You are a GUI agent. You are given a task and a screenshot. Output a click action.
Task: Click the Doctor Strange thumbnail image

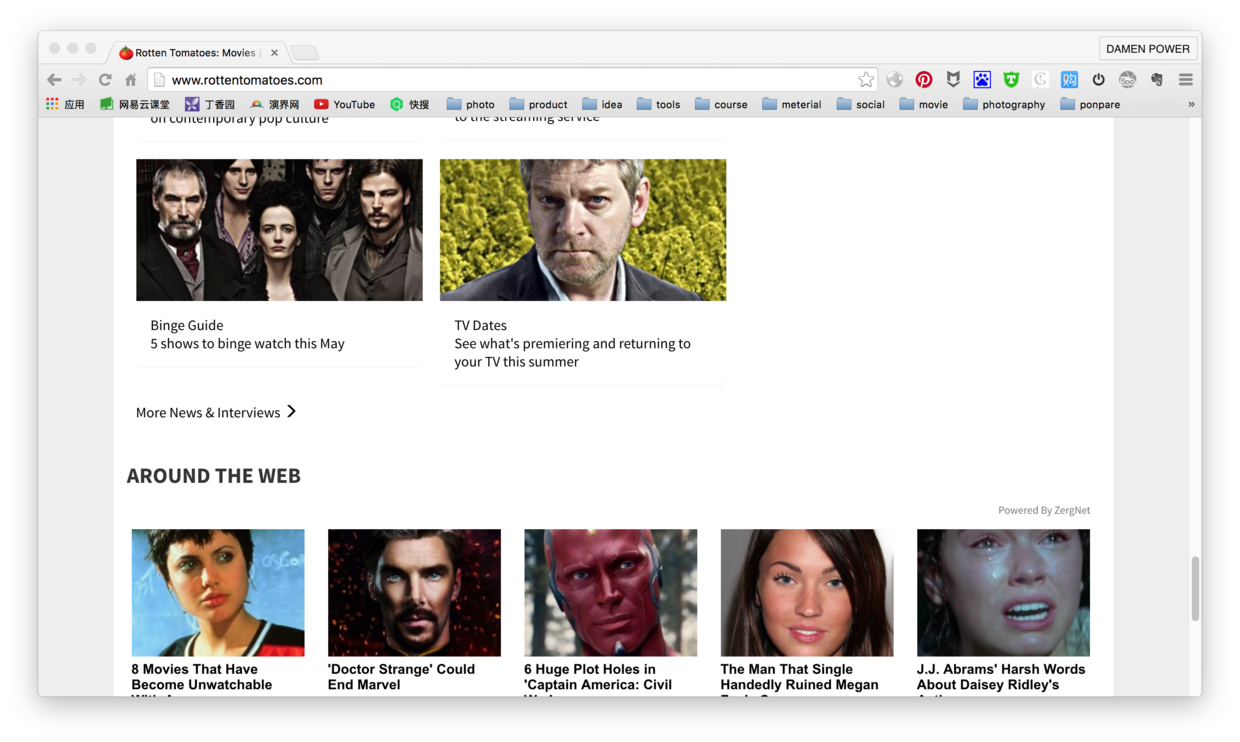414,593
